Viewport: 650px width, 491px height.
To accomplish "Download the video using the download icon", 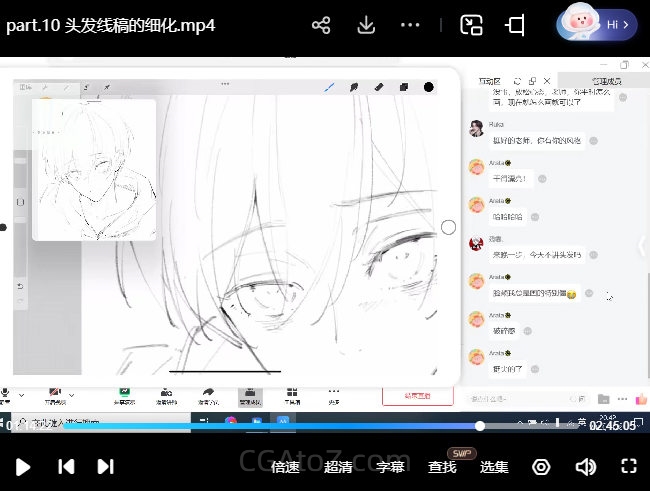I will (366, 25).
